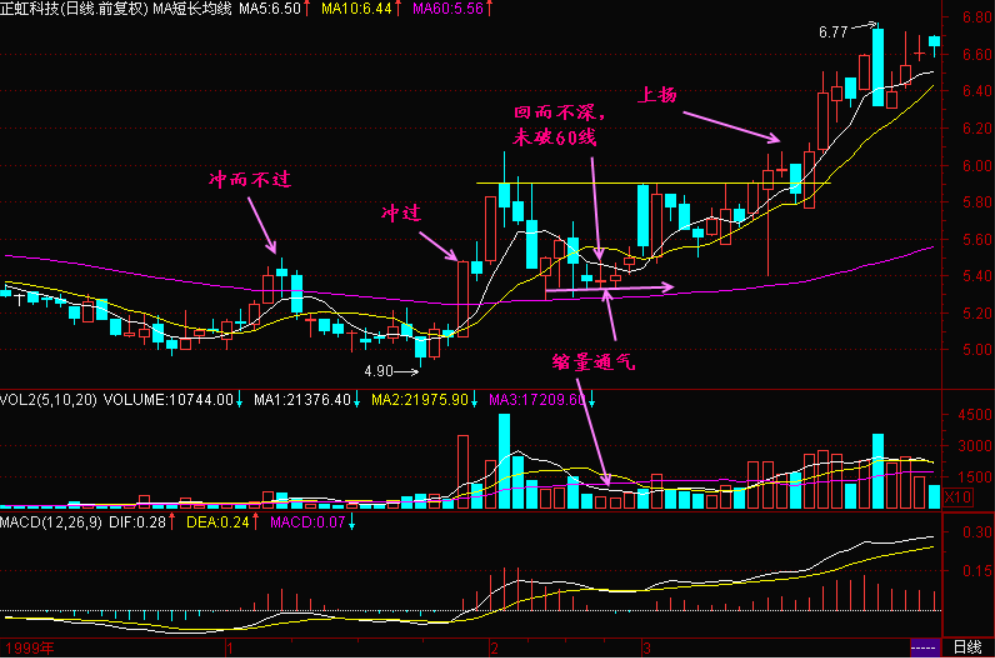The width and height of the screenshot is (995, 658).
Task: Click month marker 2 on time axis
Action: pos(493,648)
